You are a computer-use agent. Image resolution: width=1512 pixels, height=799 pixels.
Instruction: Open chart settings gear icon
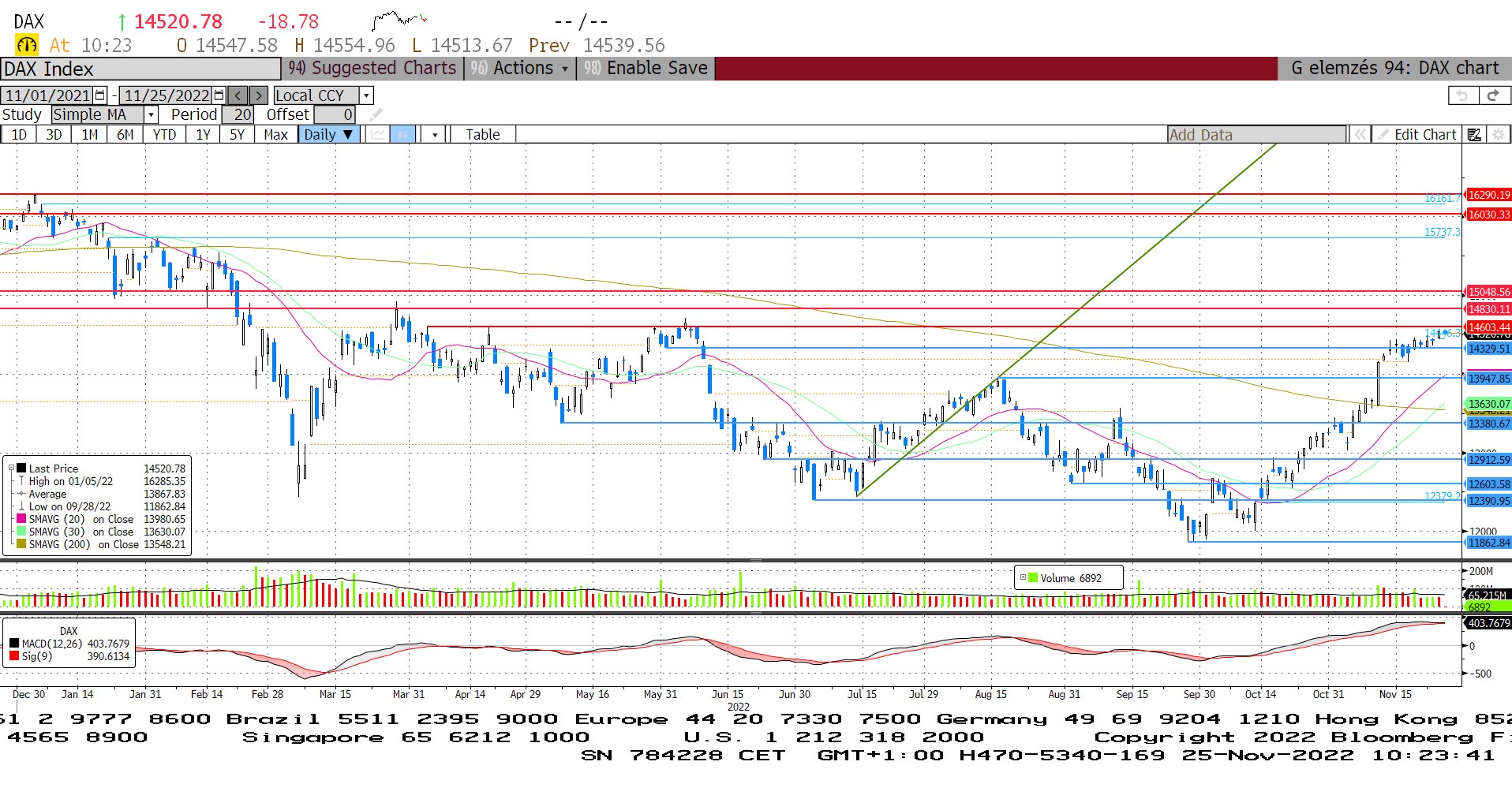tap(1498, 135)
